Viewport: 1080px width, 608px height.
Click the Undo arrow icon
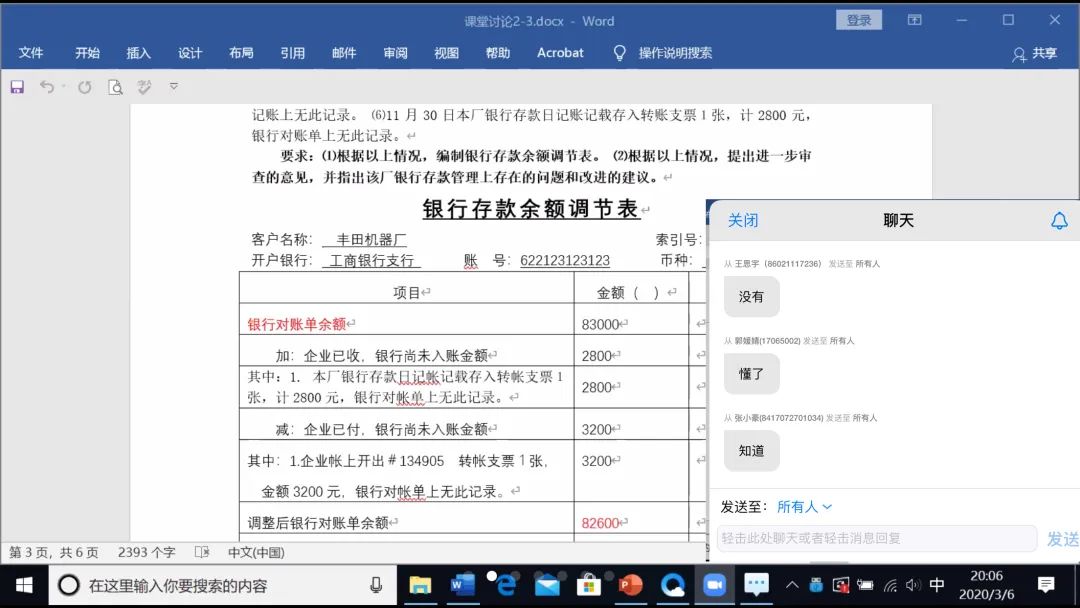tap(46, 87)
